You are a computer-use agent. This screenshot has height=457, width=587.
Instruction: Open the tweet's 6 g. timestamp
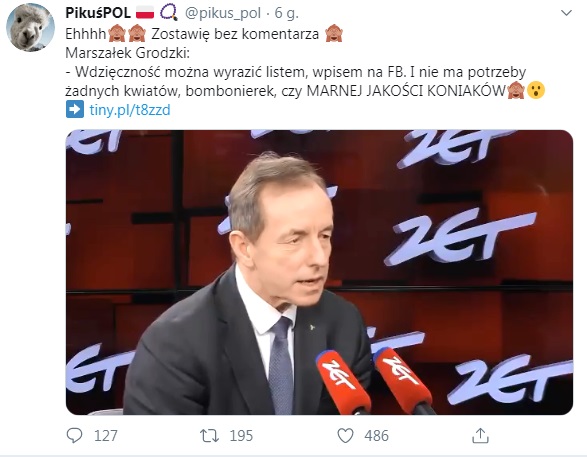coord(286,13)
